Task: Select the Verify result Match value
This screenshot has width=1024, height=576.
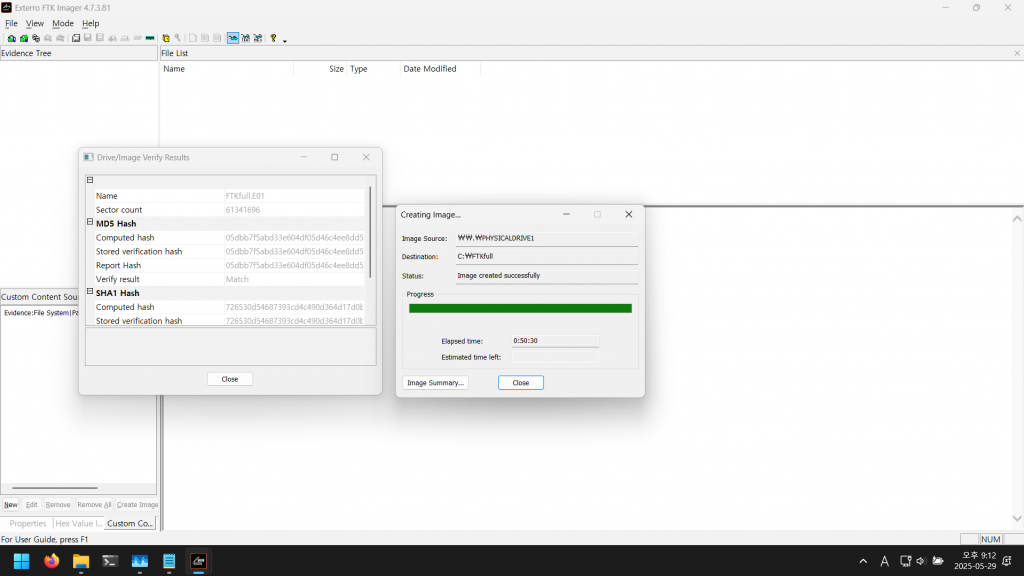Action: point(237,279)
